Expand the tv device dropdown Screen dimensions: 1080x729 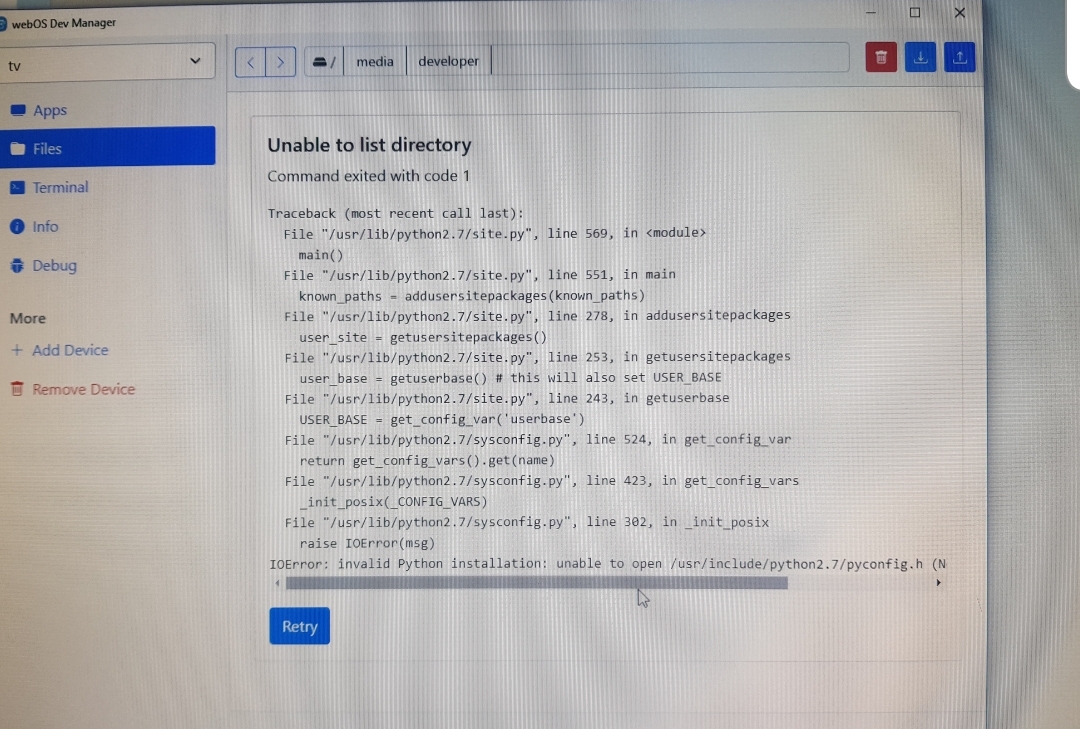(107, 64)
